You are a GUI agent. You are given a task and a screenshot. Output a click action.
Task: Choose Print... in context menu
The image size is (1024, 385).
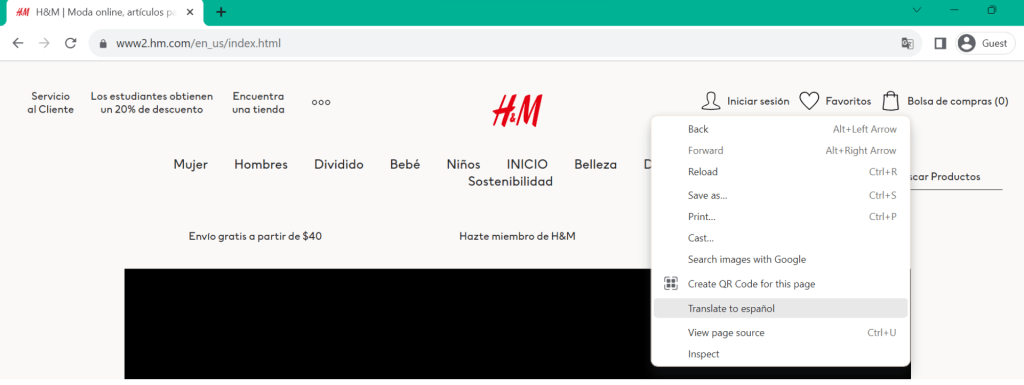pyautogui.click(x=780, y=217)
